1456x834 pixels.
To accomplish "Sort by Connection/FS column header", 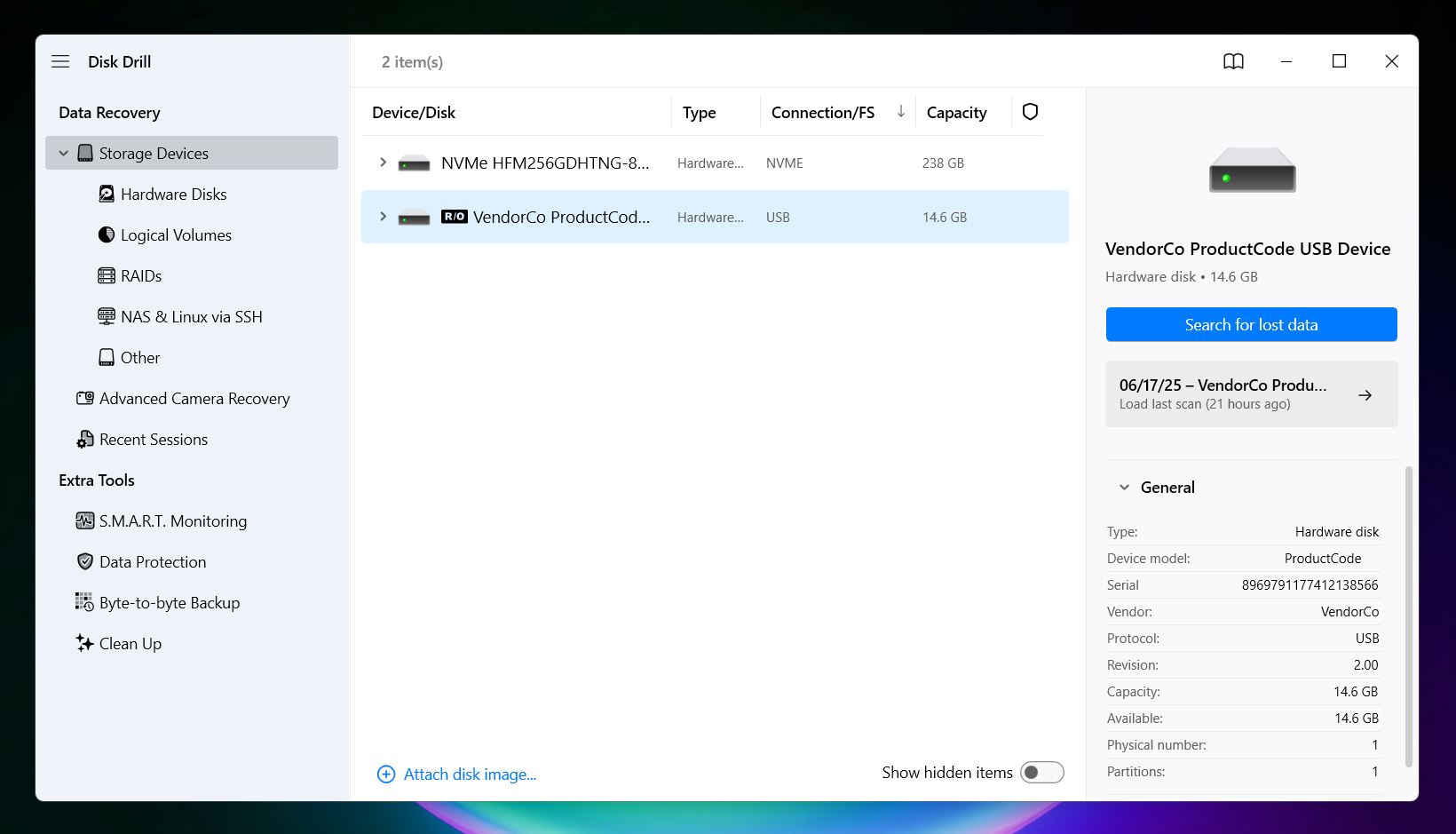I will 823,112.
